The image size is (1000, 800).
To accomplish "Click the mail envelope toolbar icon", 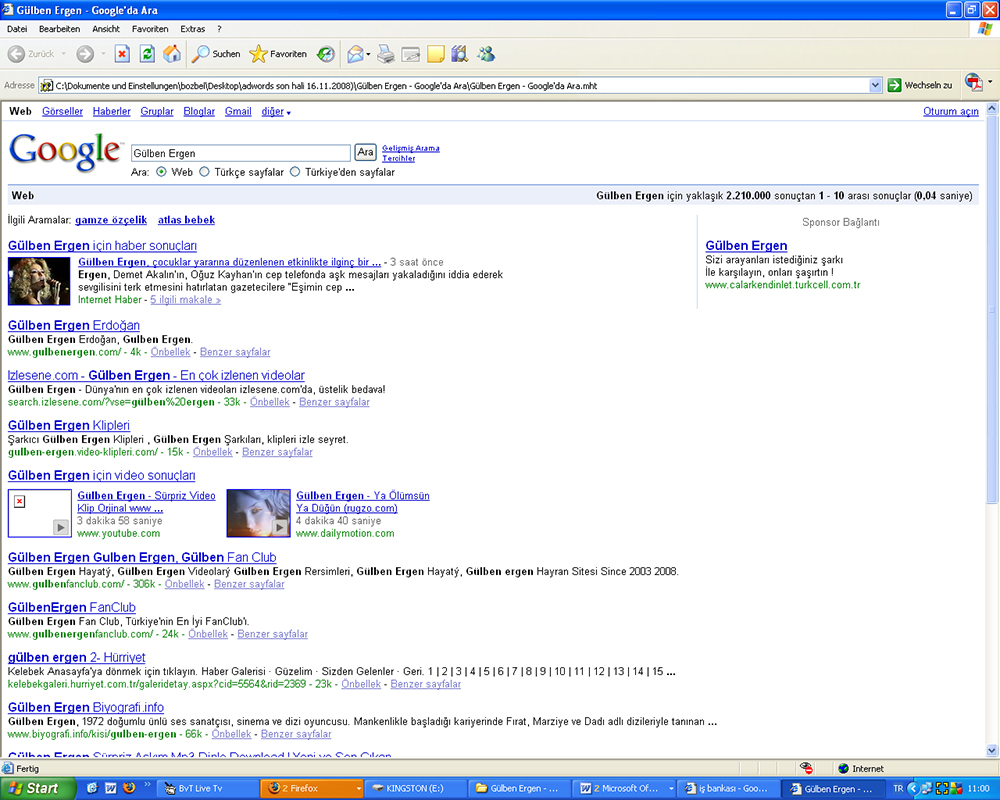I will 355,54.
